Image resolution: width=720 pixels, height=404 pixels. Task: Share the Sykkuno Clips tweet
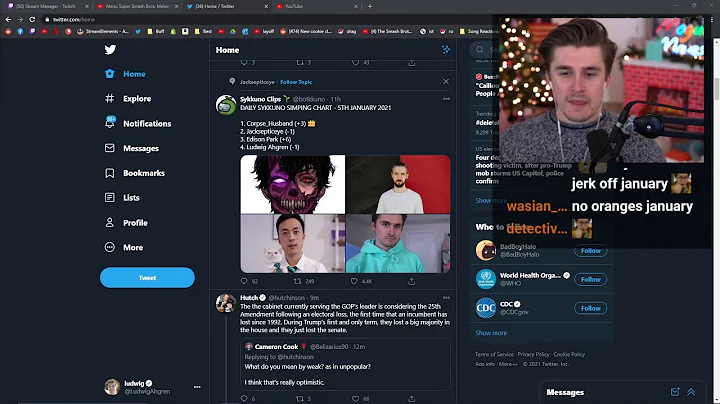(411, 281)
